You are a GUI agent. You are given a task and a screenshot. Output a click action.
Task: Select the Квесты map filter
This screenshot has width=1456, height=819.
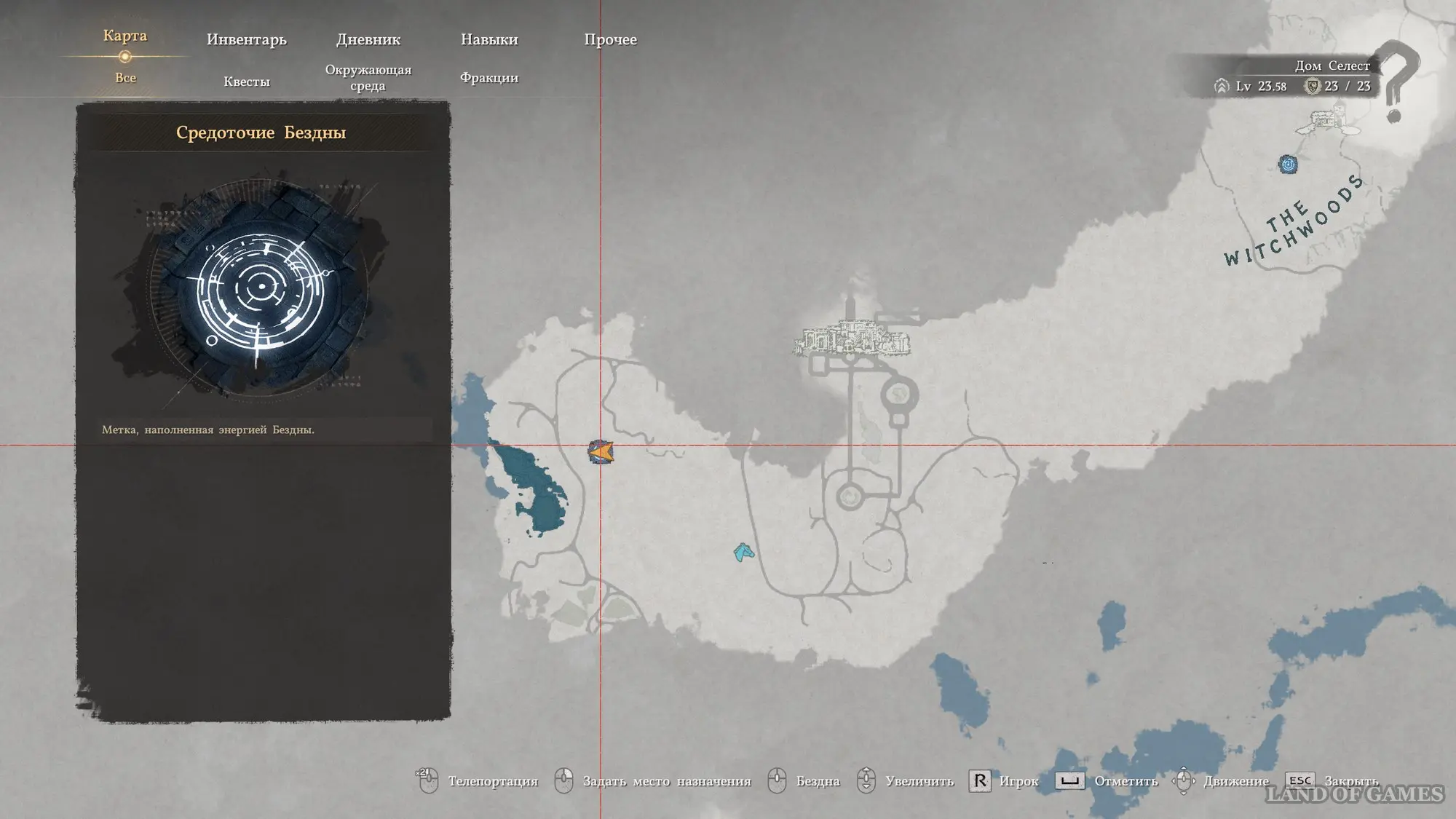tap(246, 82)
